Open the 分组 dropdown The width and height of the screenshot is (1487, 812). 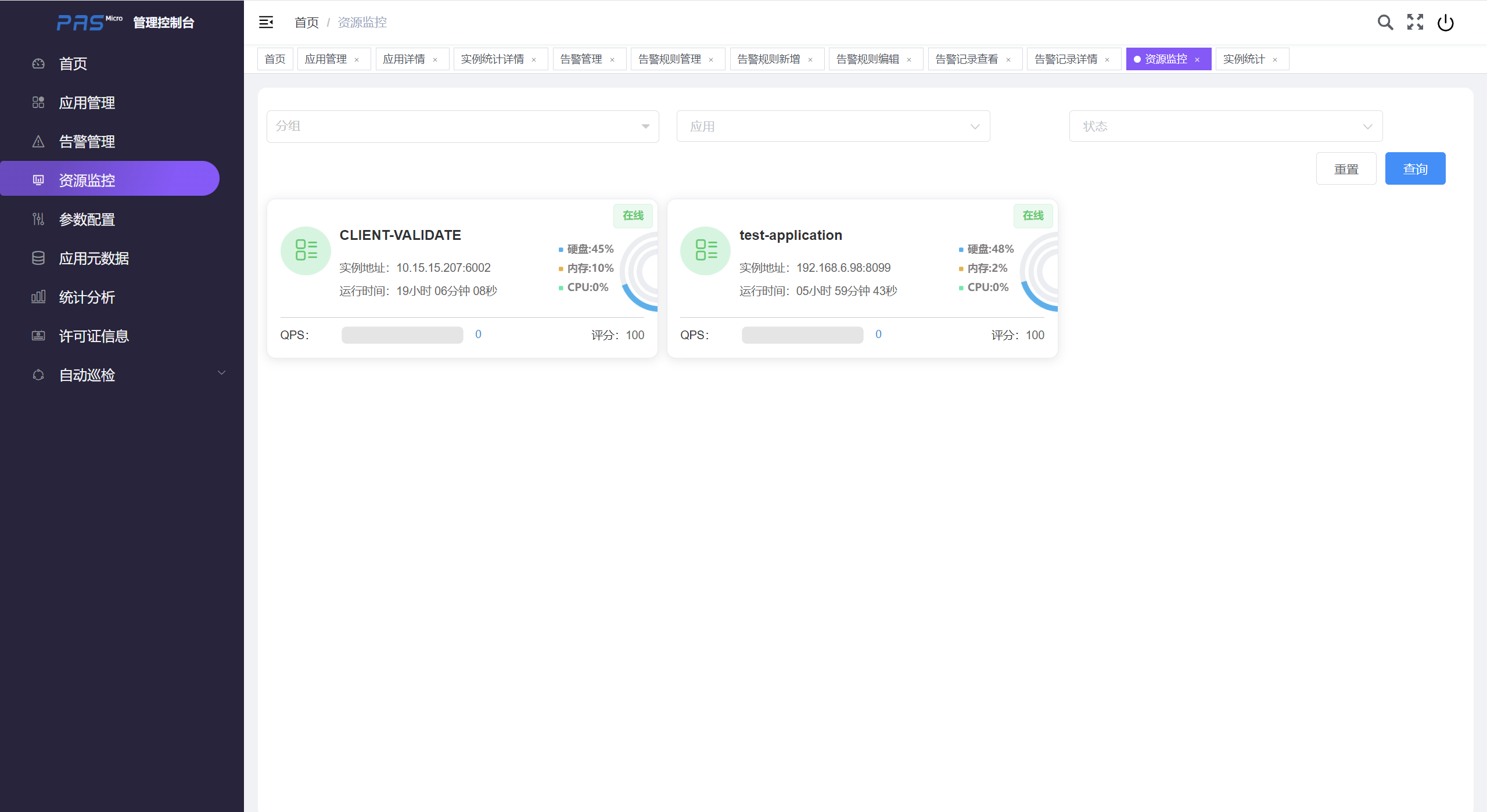click(x=462, y=126)
